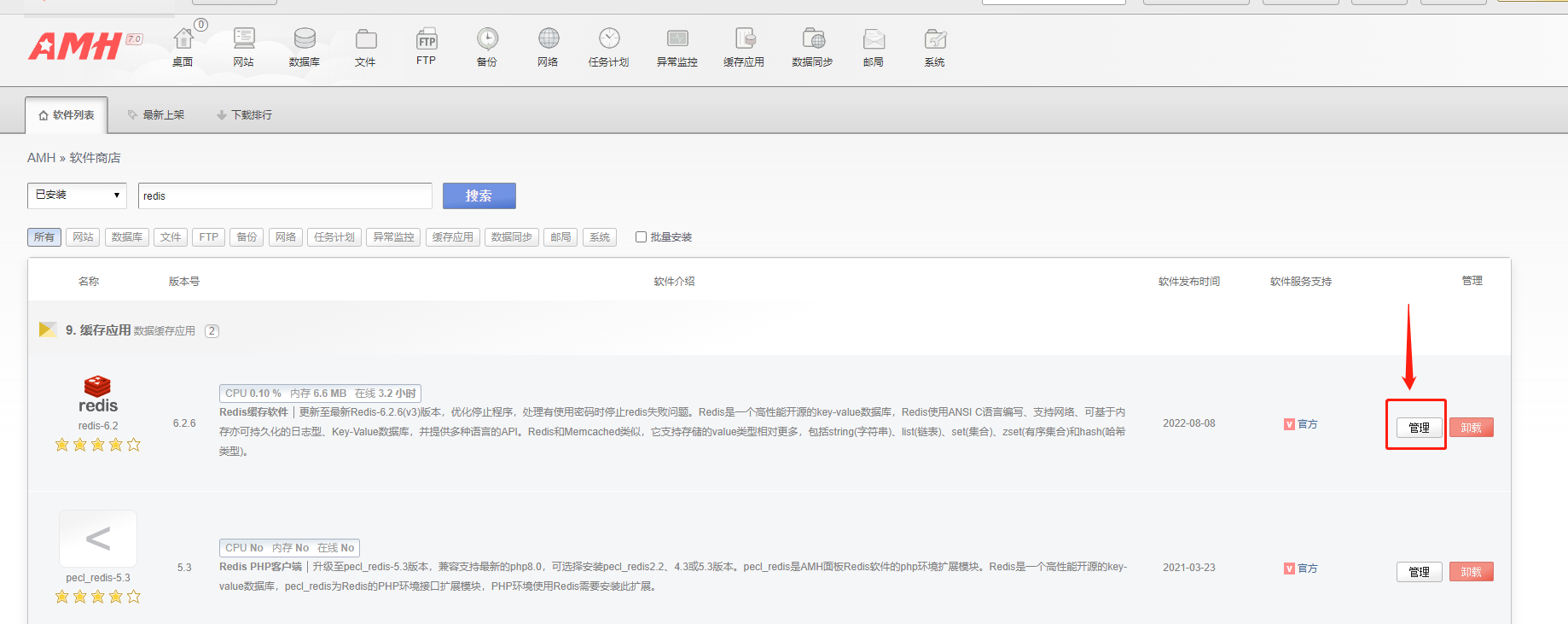Open the 桌面 desktop icon
This screenshot has width=1568, height=624.
(183, 39)
